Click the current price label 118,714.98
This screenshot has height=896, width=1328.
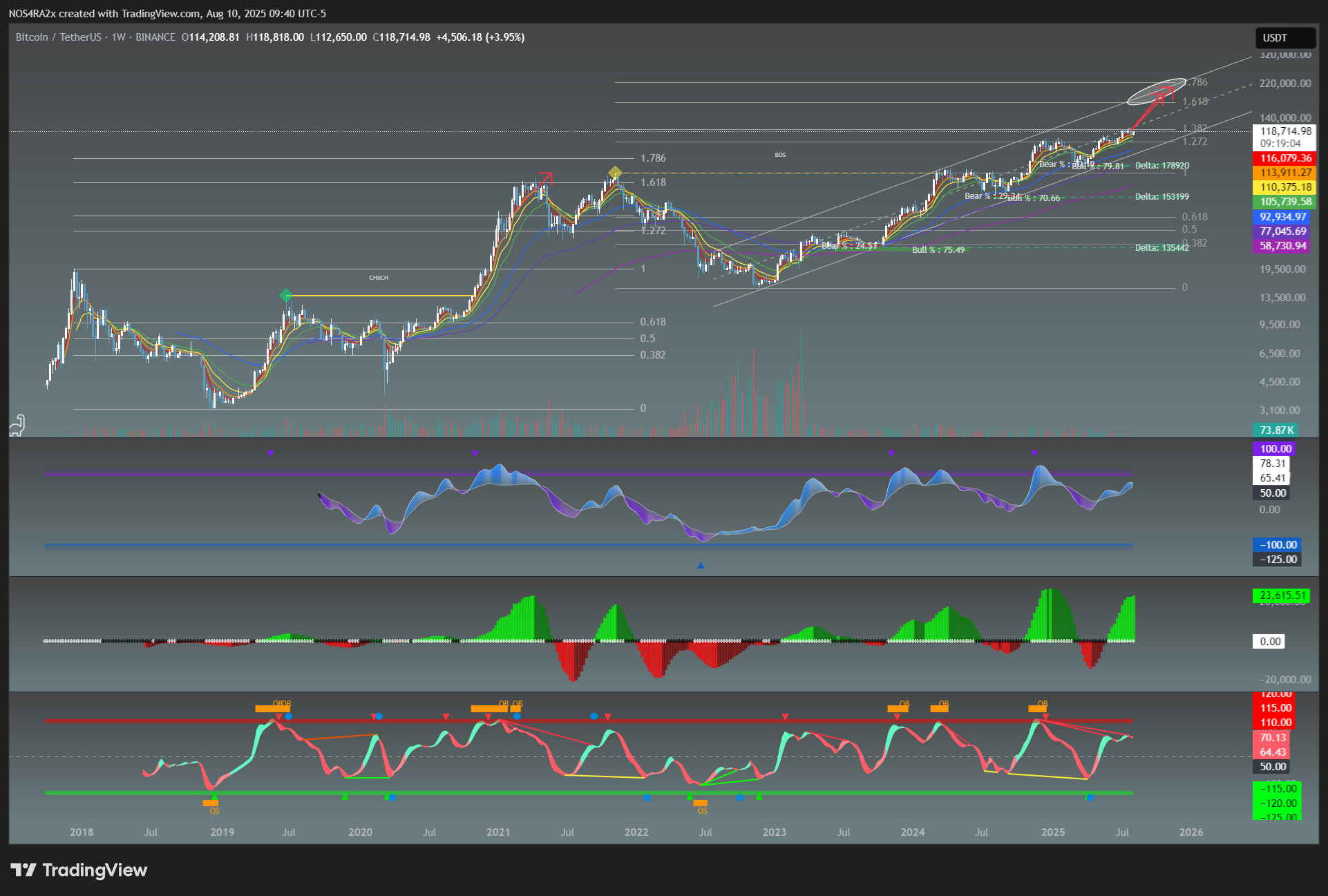tap(1285, 131)
